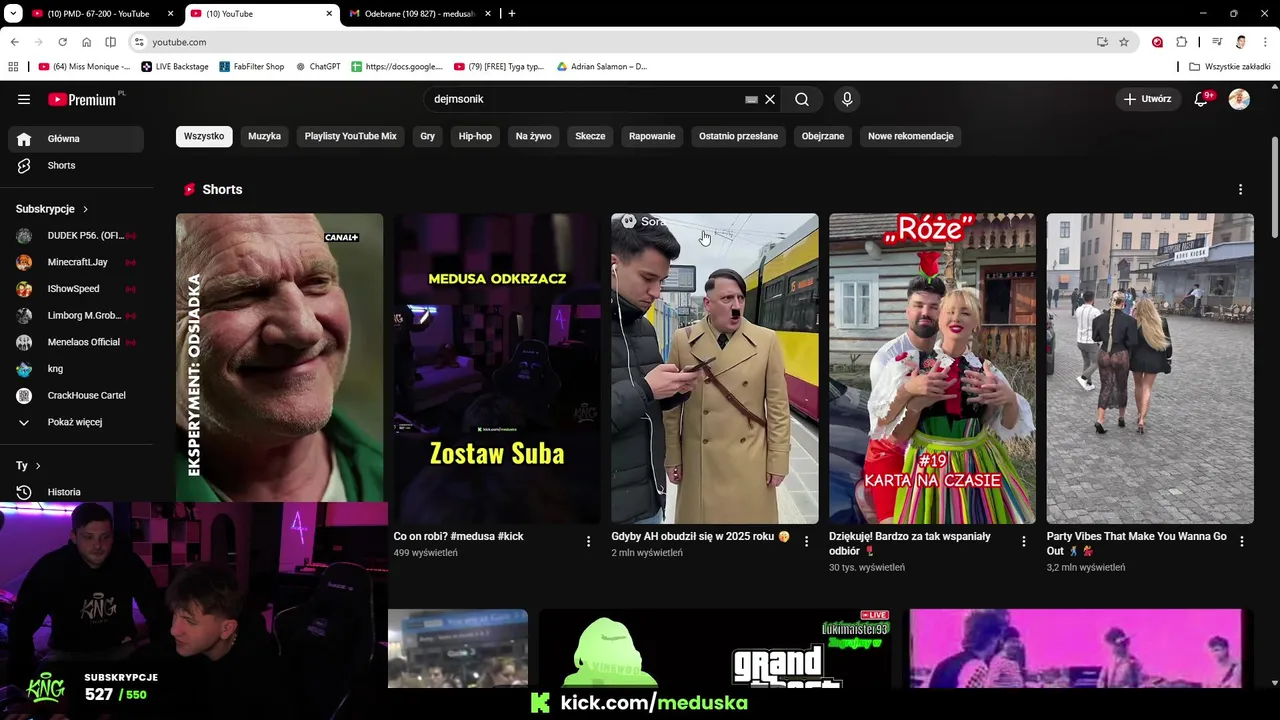Open Minecraftt.Jay subscription channel
Screen dimensions: 1280x720
pyautogui.click(x=76, y=262)
